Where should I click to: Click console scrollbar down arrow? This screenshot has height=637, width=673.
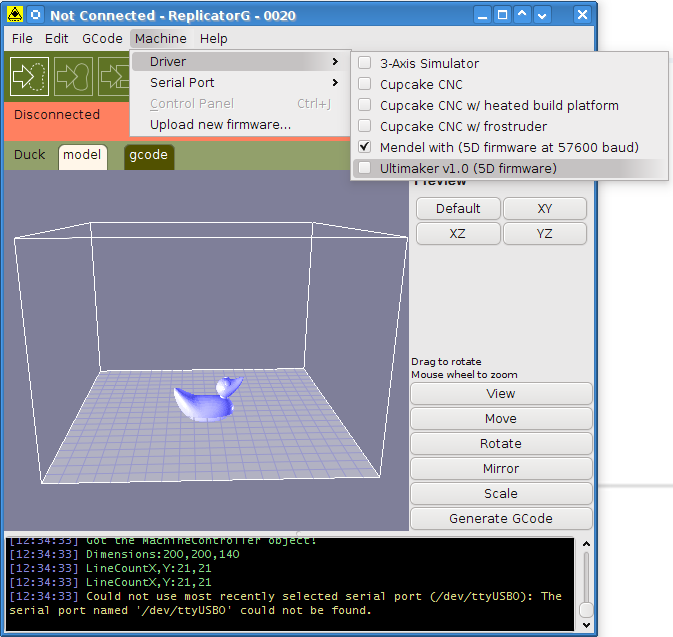tap(586, 625)
